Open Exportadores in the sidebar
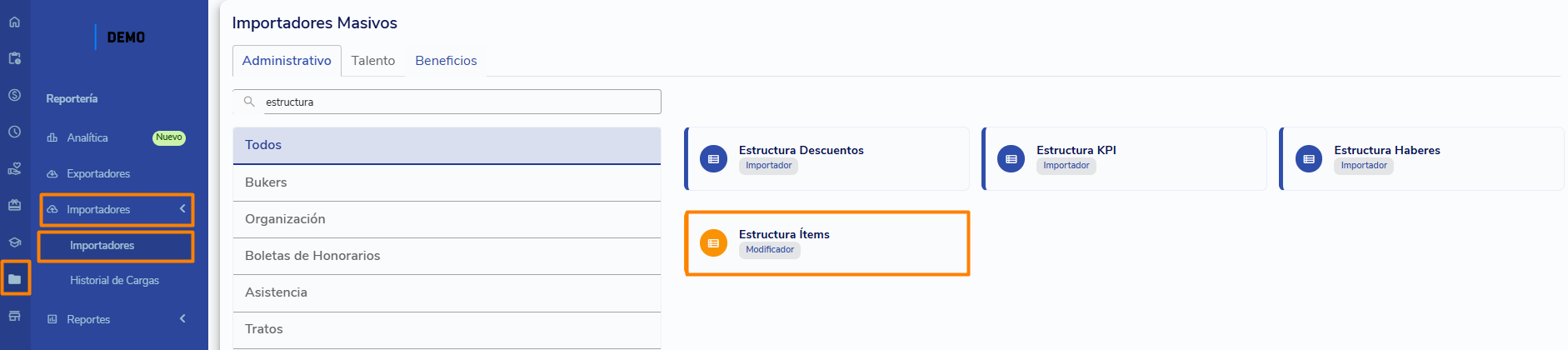This screenshot has width=1568, height=350. (98, 173)
